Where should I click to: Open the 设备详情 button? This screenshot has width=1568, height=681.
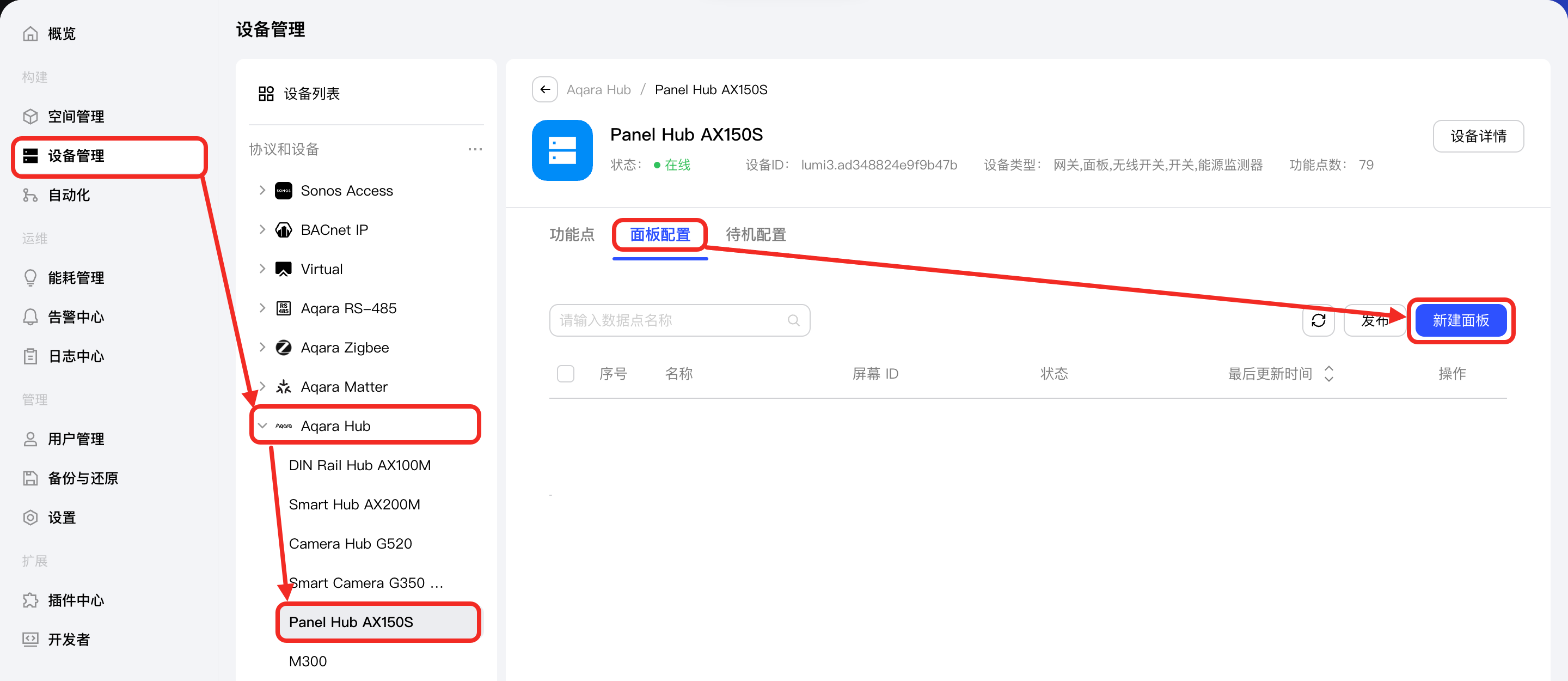pos(1478,136)
